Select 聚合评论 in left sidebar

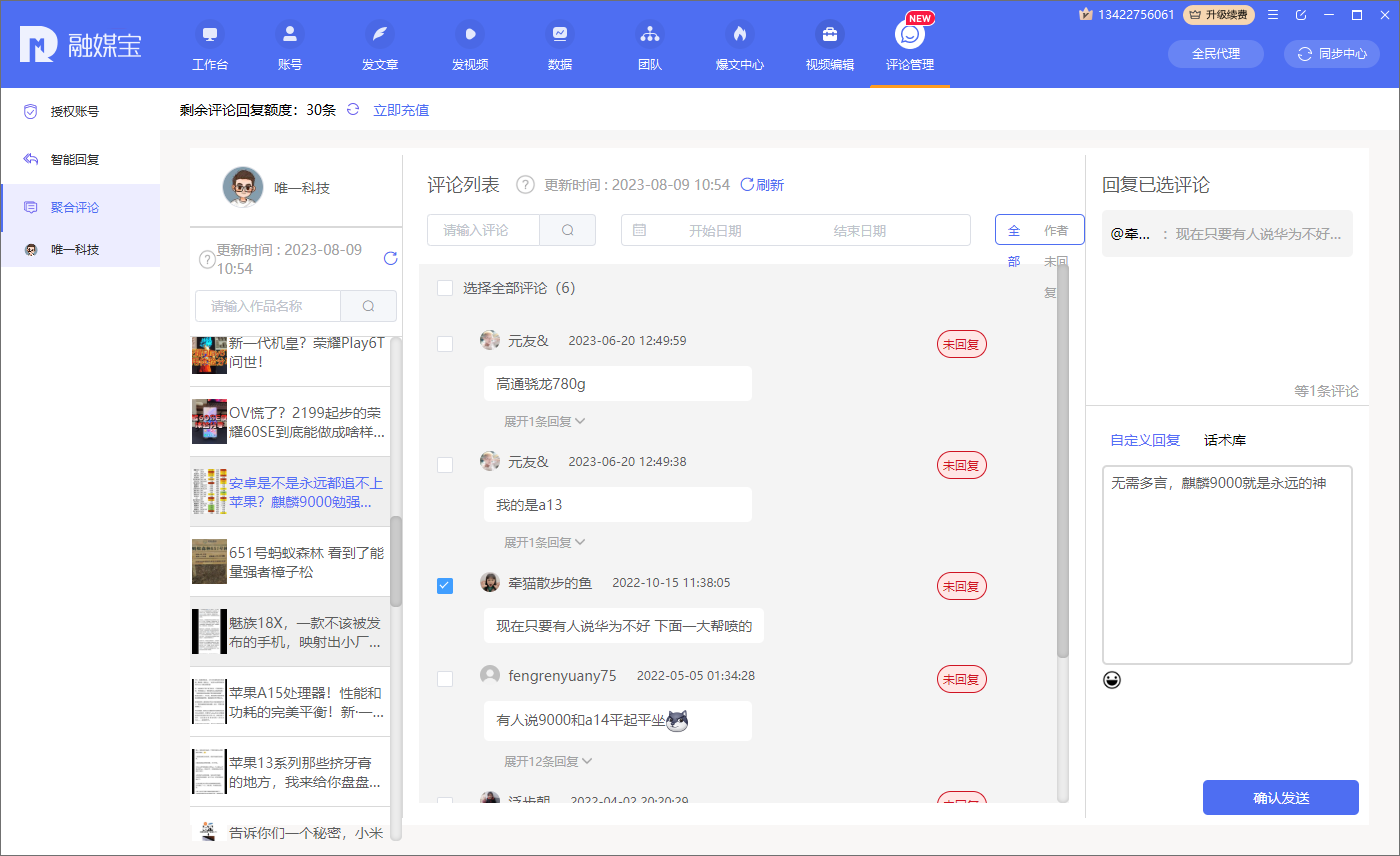[80, 207]
